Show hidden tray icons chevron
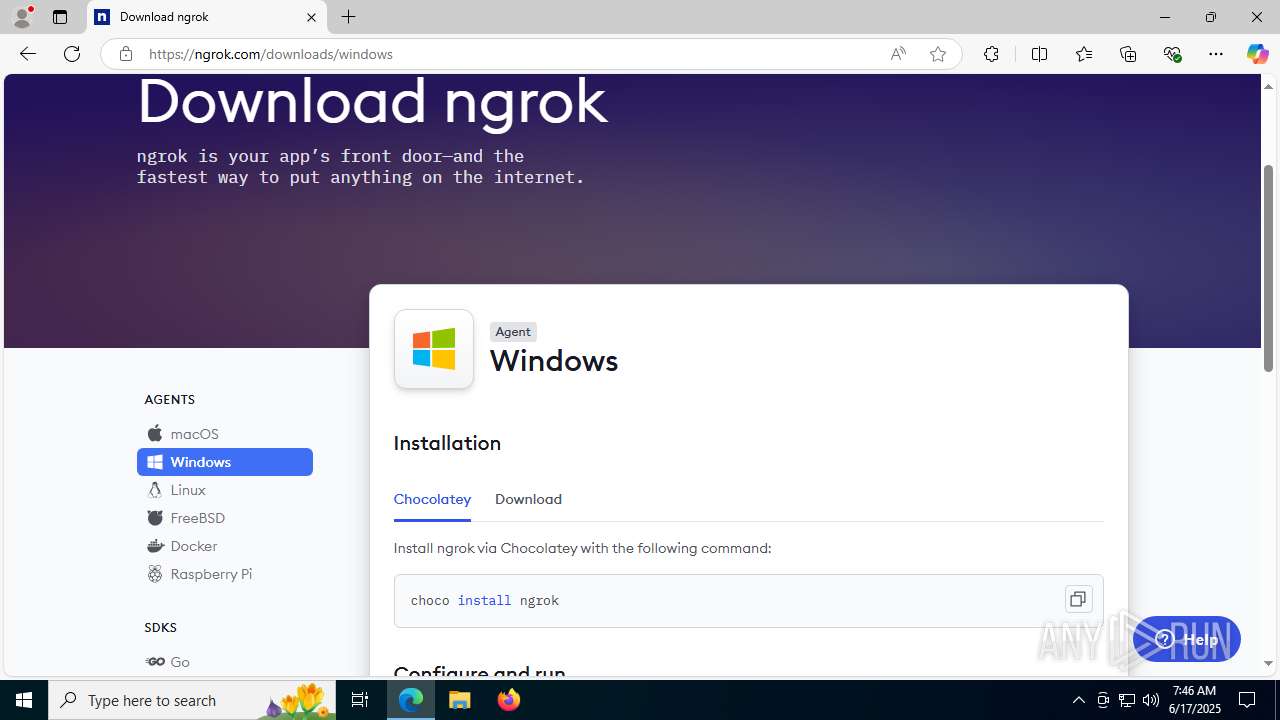This screenshot has height=720, width=1280. point(1078,700)
